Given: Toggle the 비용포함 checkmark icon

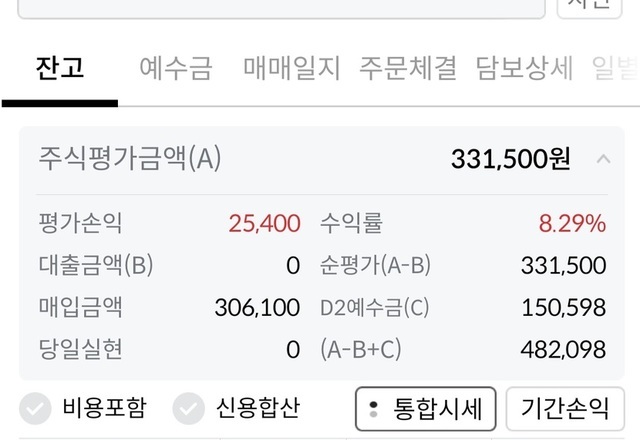Looking at the screenshot, I should 37,408.
